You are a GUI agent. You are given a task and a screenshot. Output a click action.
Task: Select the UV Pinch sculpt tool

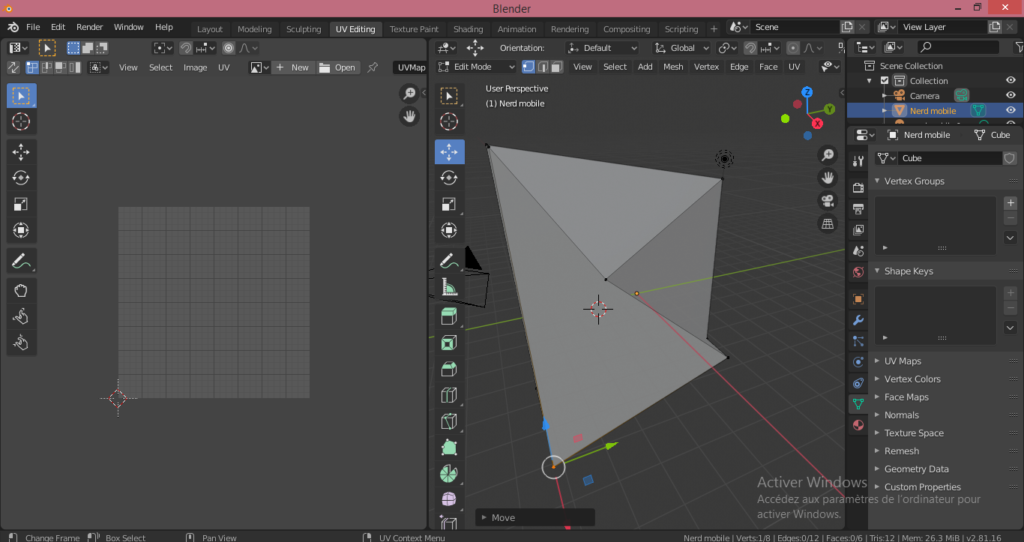click(21, 343)
